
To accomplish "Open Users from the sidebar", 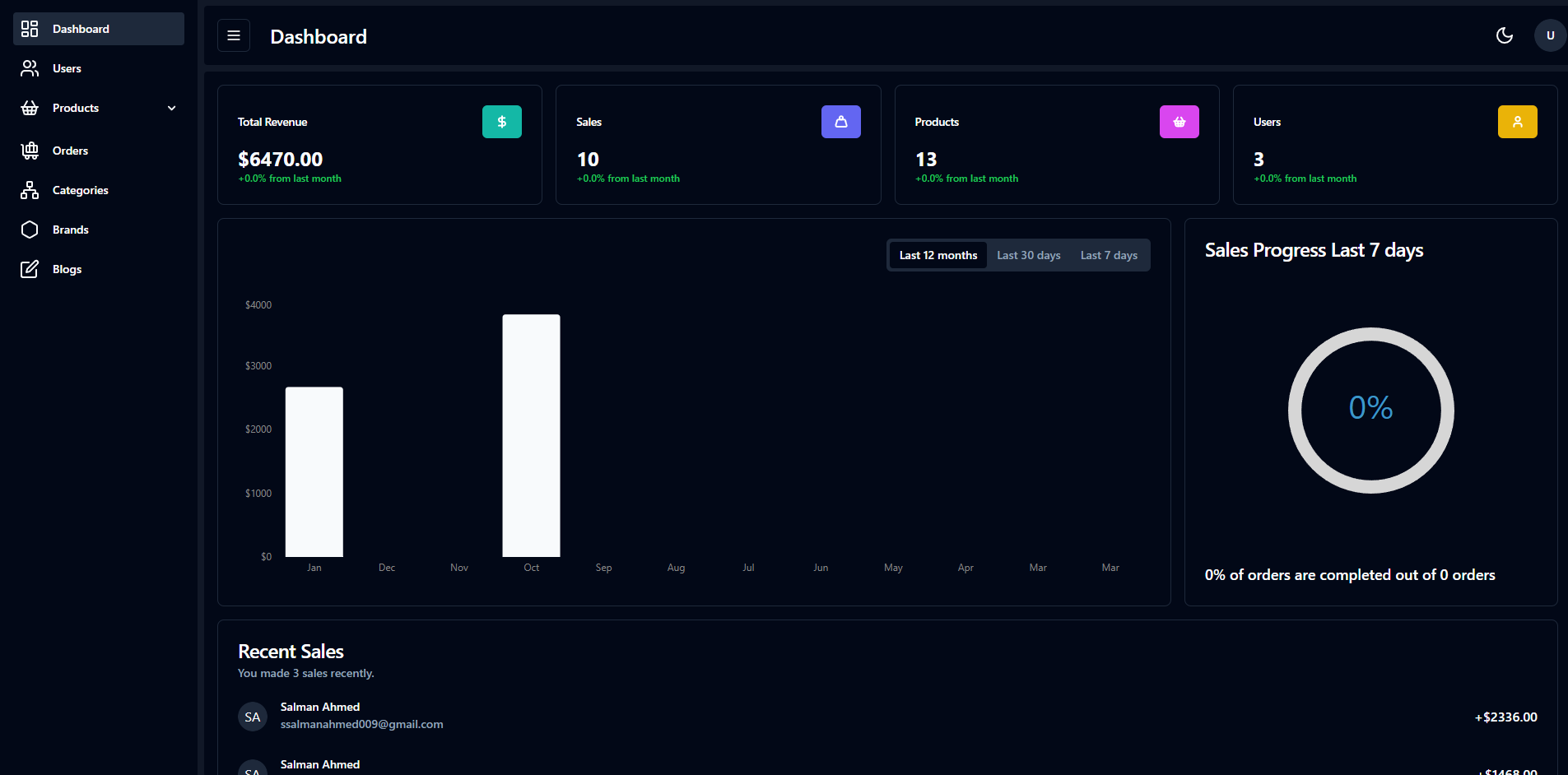I will 67,68.
